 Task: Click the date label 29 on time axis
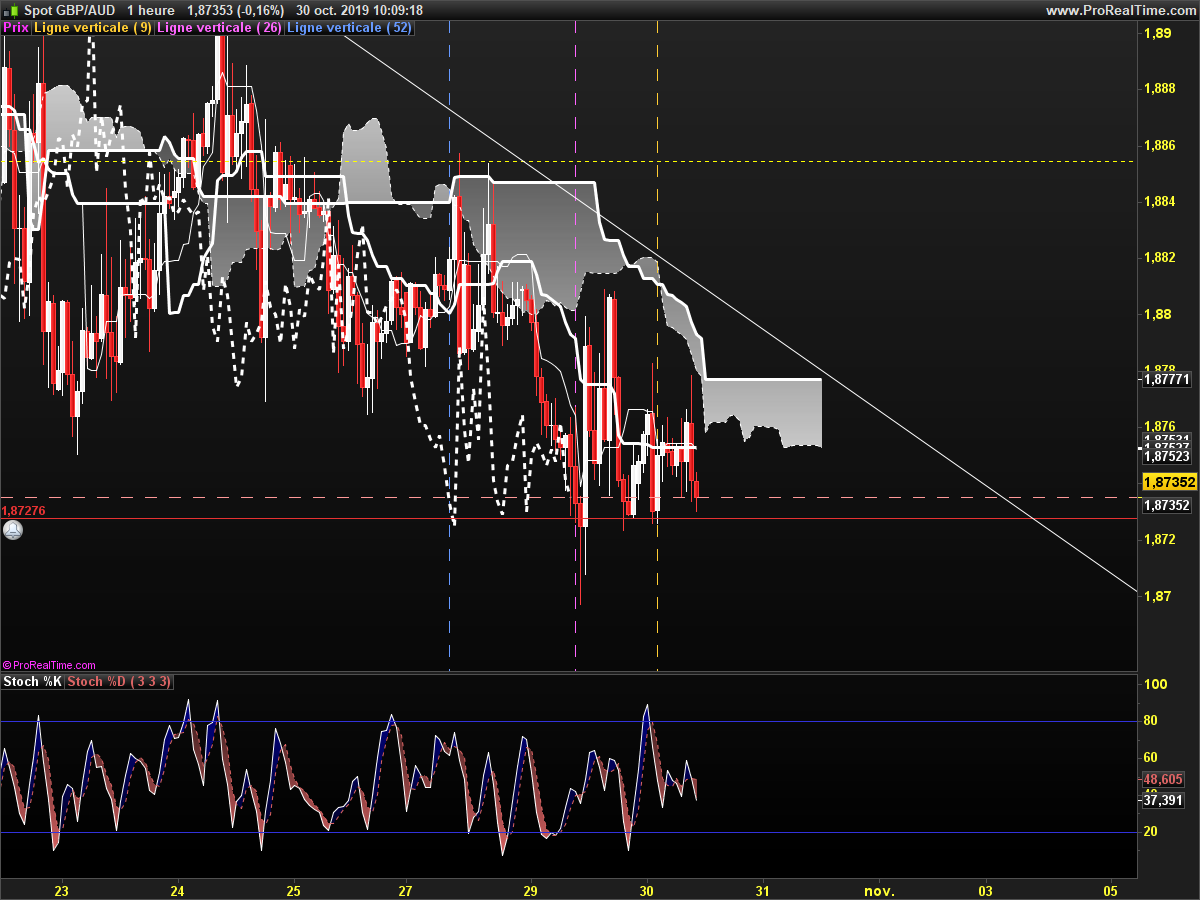point(530,889)
